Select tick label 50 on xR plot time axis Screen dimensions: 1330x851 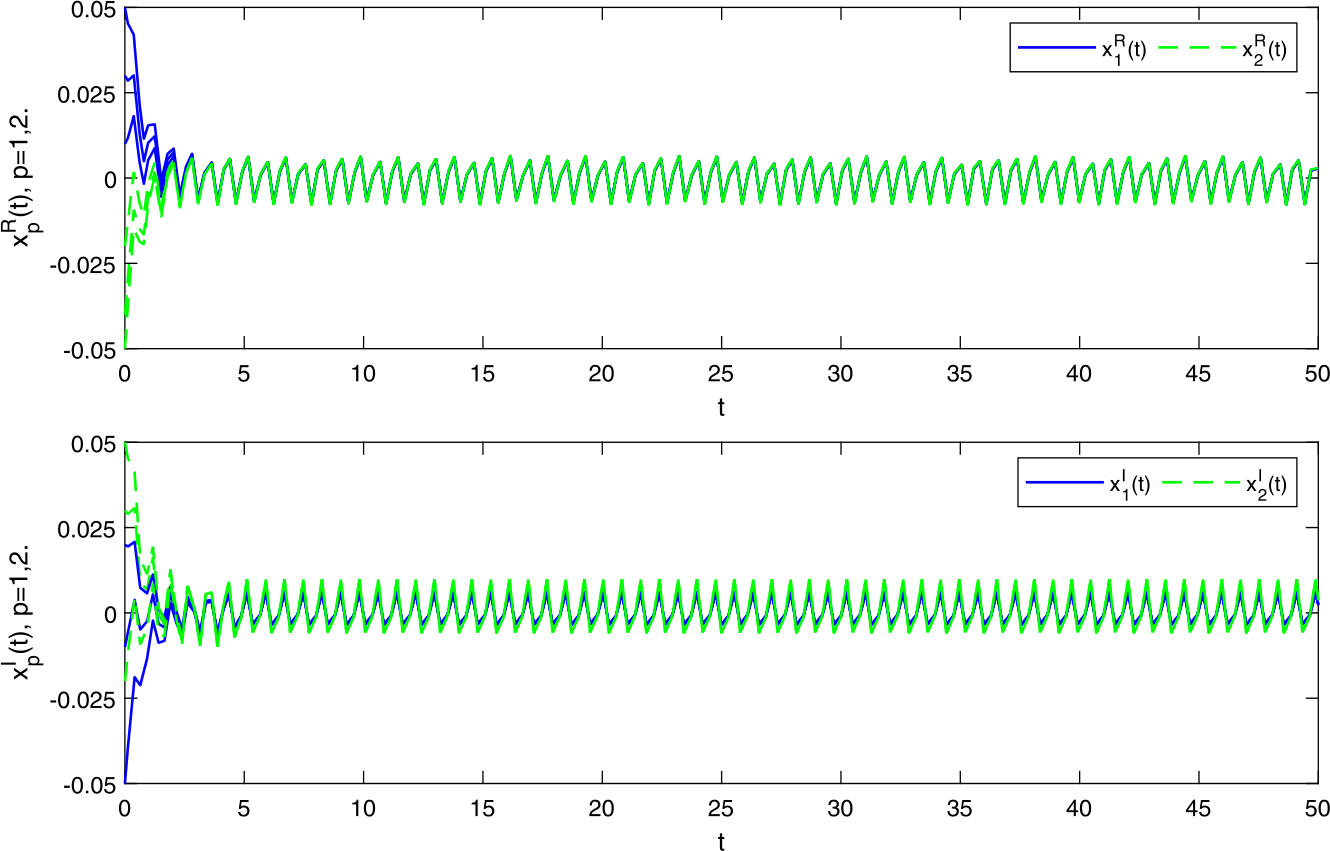click(x=1318, y=372)
